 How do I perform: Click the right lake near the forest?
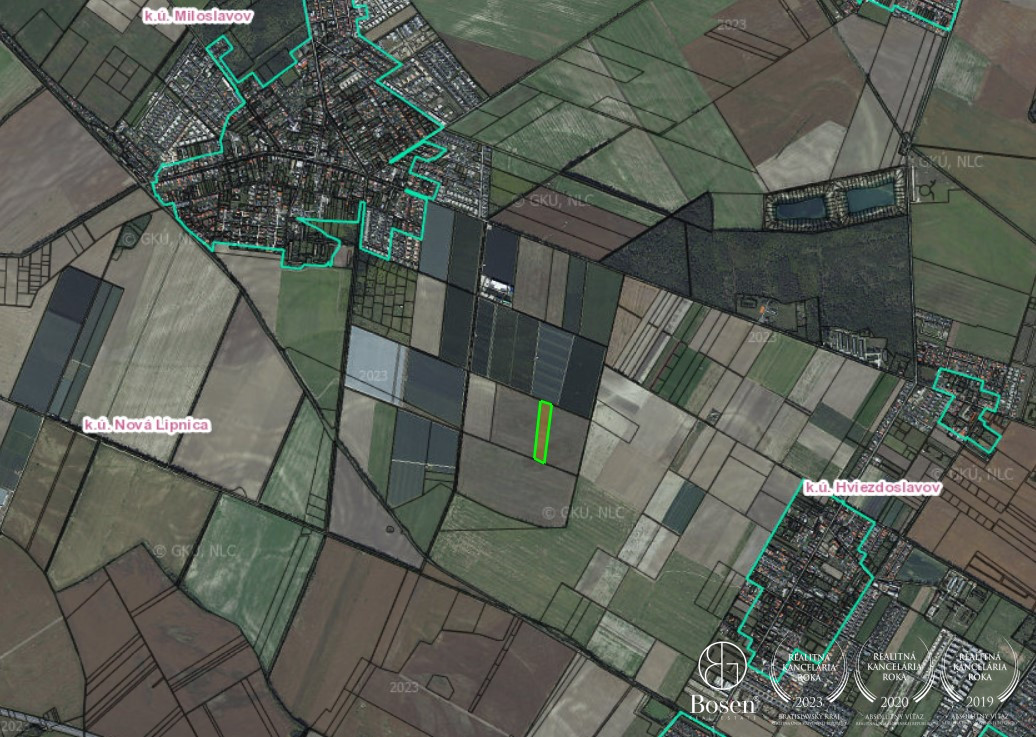pos(869,200)
